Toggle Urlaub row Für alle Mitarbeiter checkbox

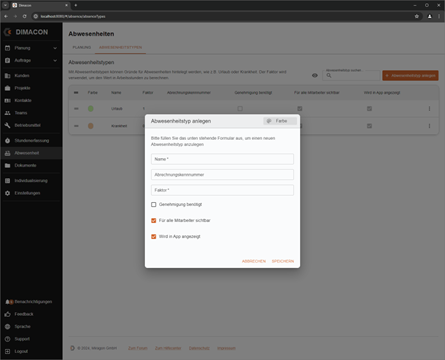300,109
